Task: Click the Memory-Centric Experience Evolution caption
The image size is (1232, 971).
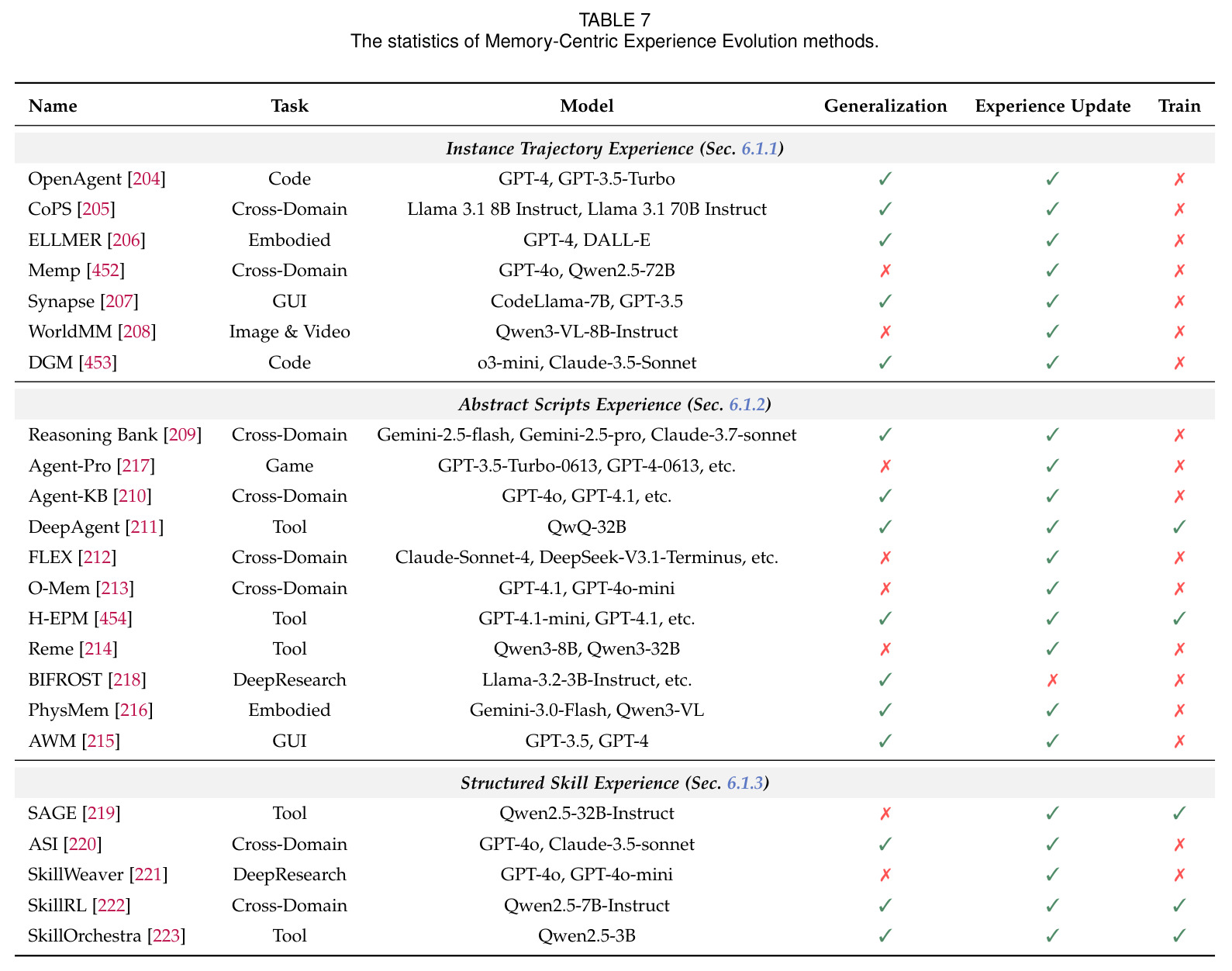Action: coord(615,41)
